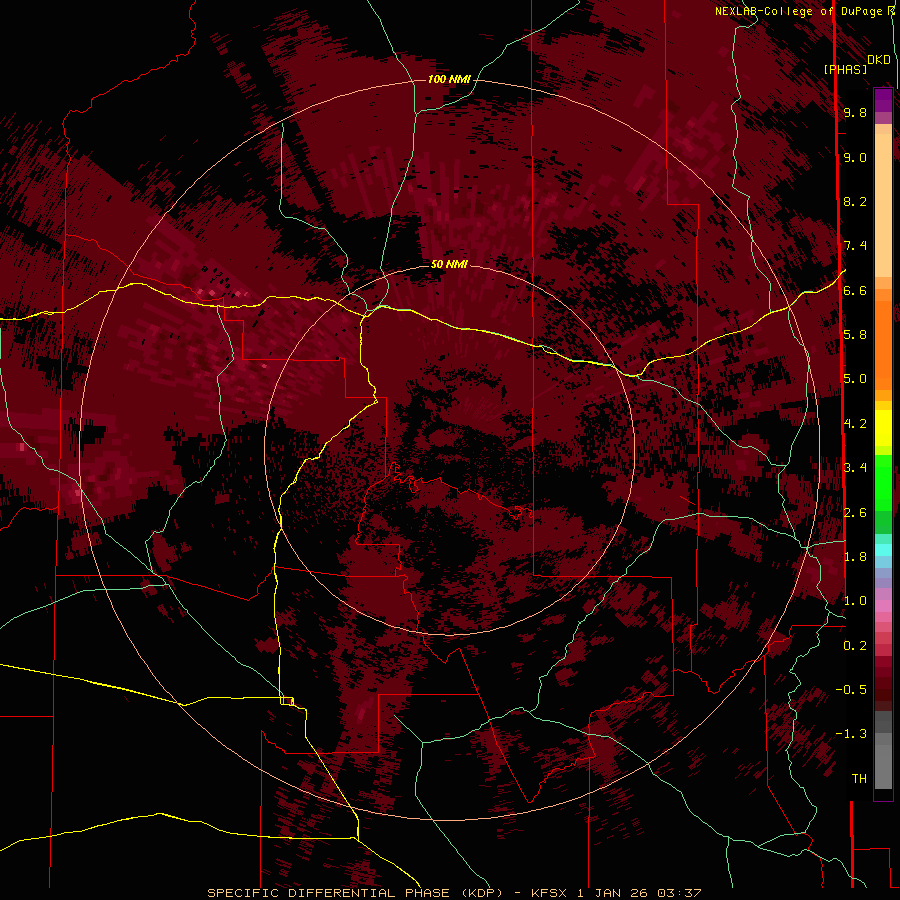Click the 100 NMI range ring label
Screen dimensions: 900x900
449,79
